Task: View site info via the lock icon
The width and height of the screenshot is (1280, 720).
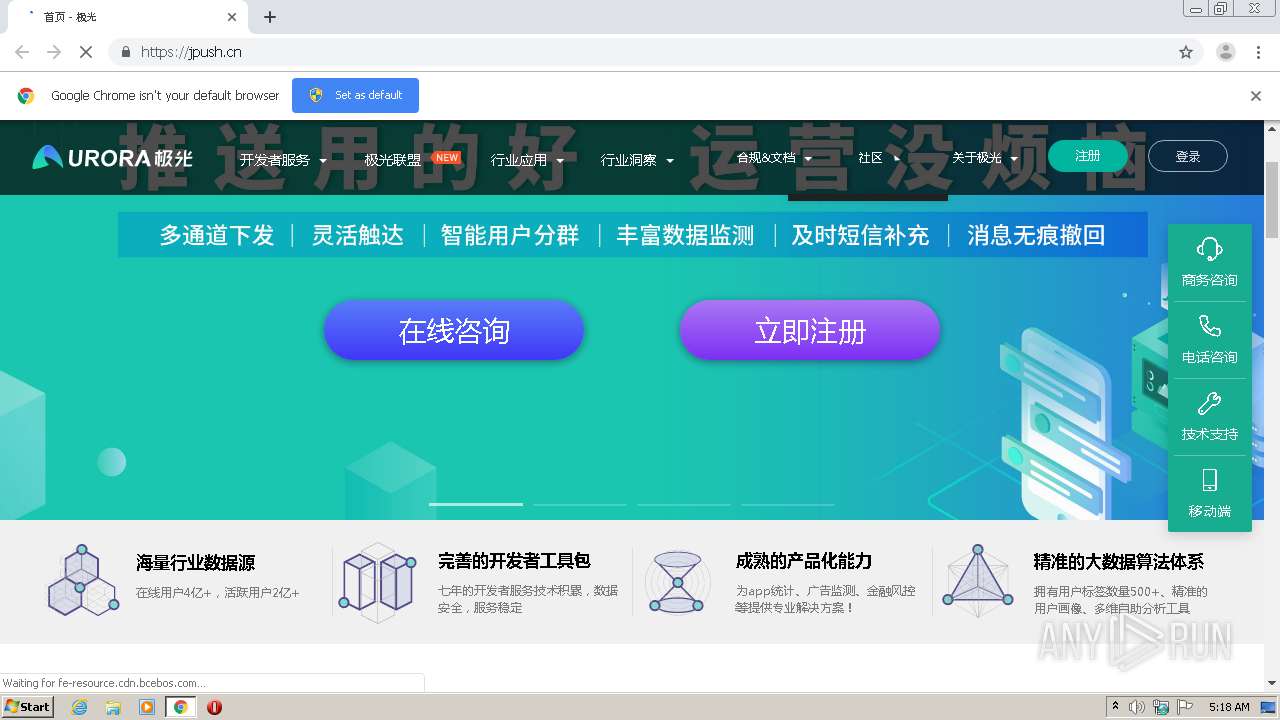Action: tap(125, 52)
